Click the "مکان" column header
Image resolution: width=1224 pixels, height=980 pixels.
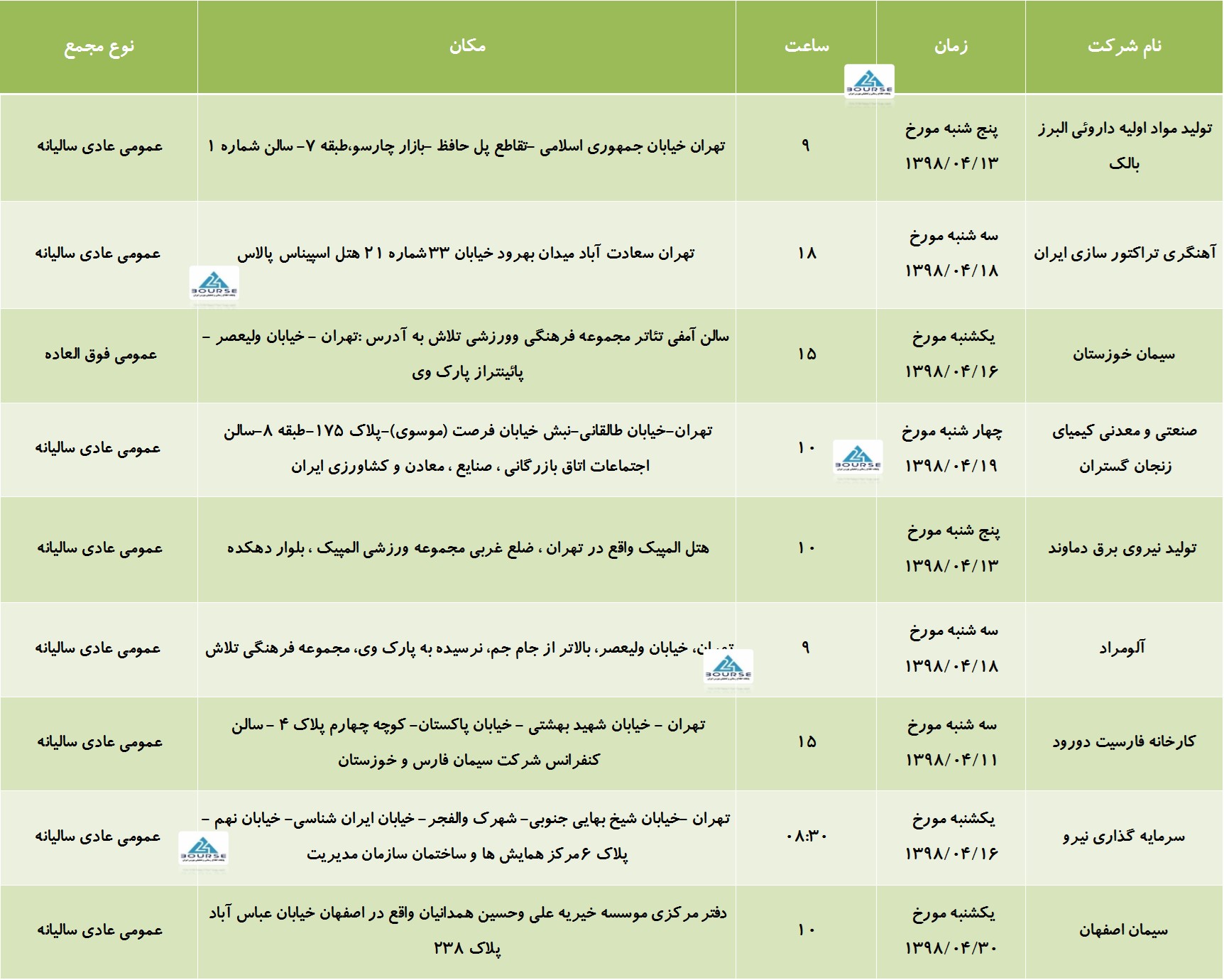click(467, 46)
